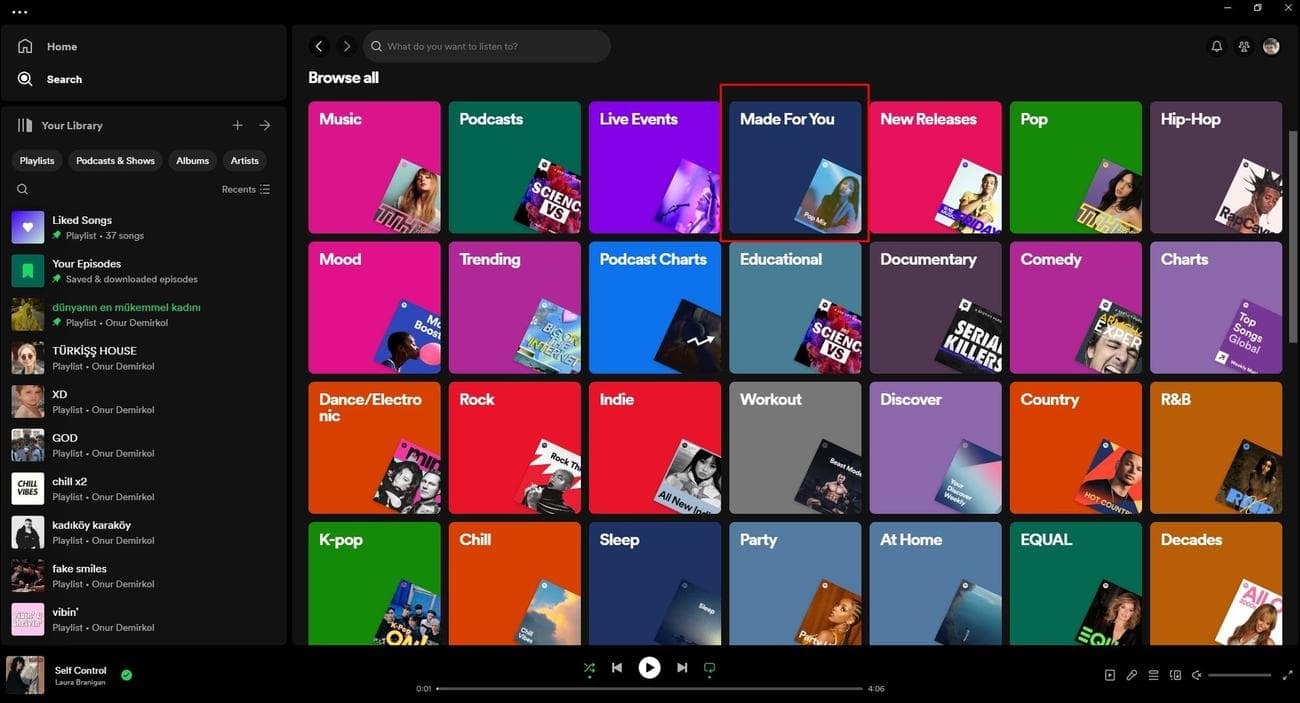Disable repeat mode
Image resolution: width=1300 pixels, height=703 pixels.
[710, 667]
